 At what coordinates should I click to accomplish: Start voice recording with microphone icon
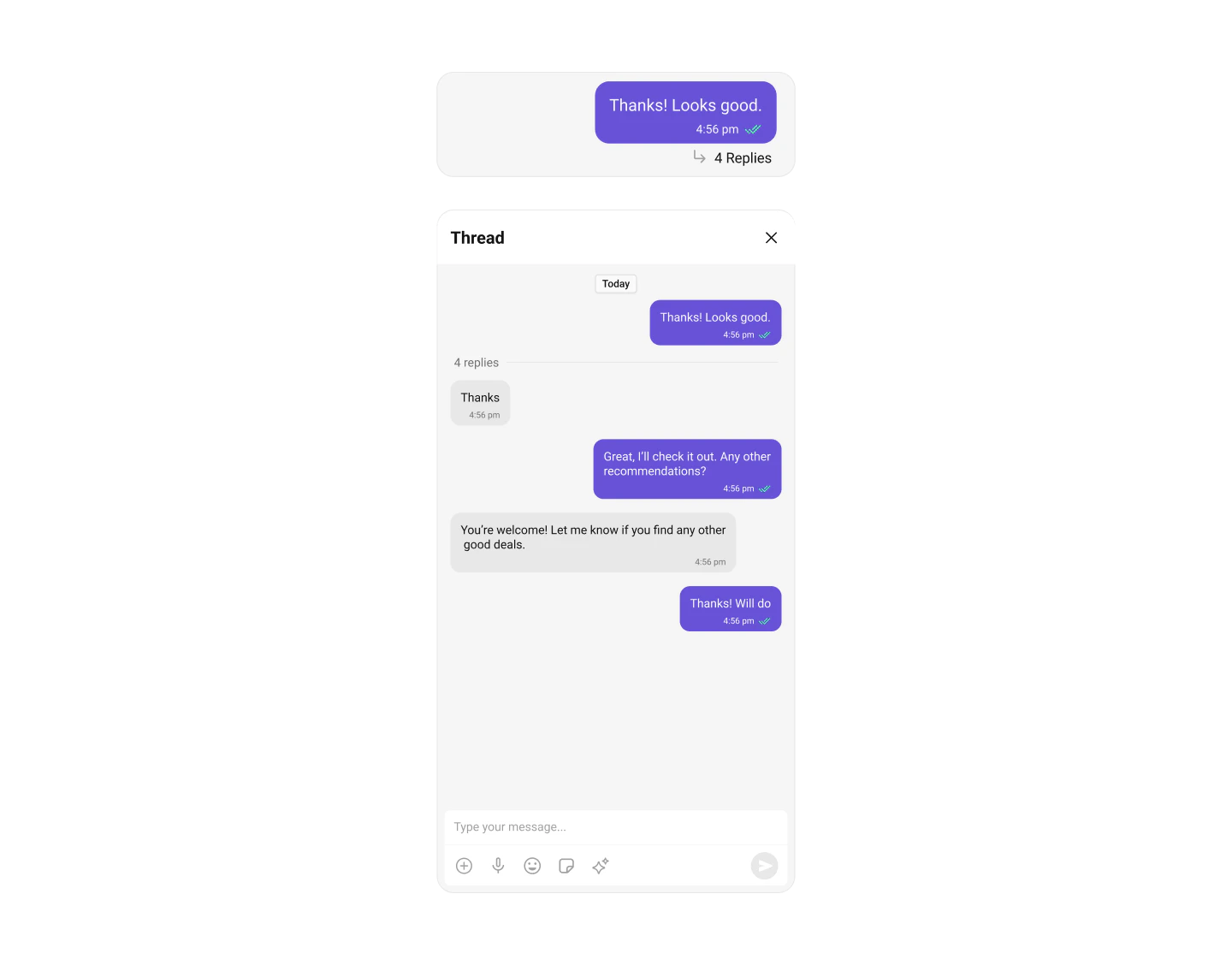pyautogui.click(x=498, y=866)
